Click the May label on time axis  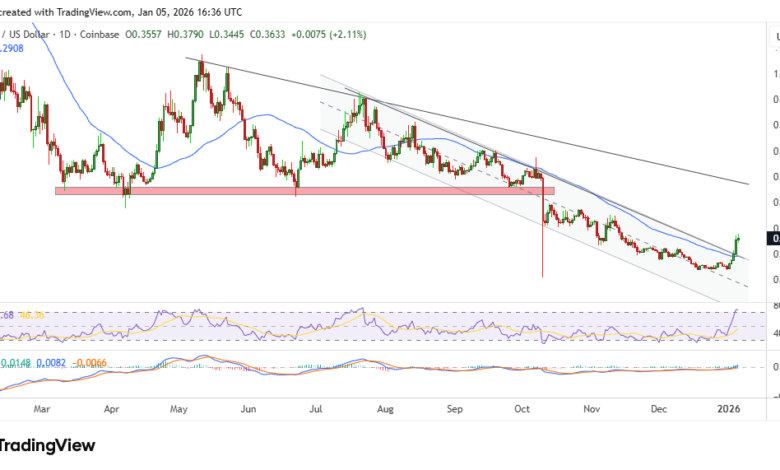(180, 409)
